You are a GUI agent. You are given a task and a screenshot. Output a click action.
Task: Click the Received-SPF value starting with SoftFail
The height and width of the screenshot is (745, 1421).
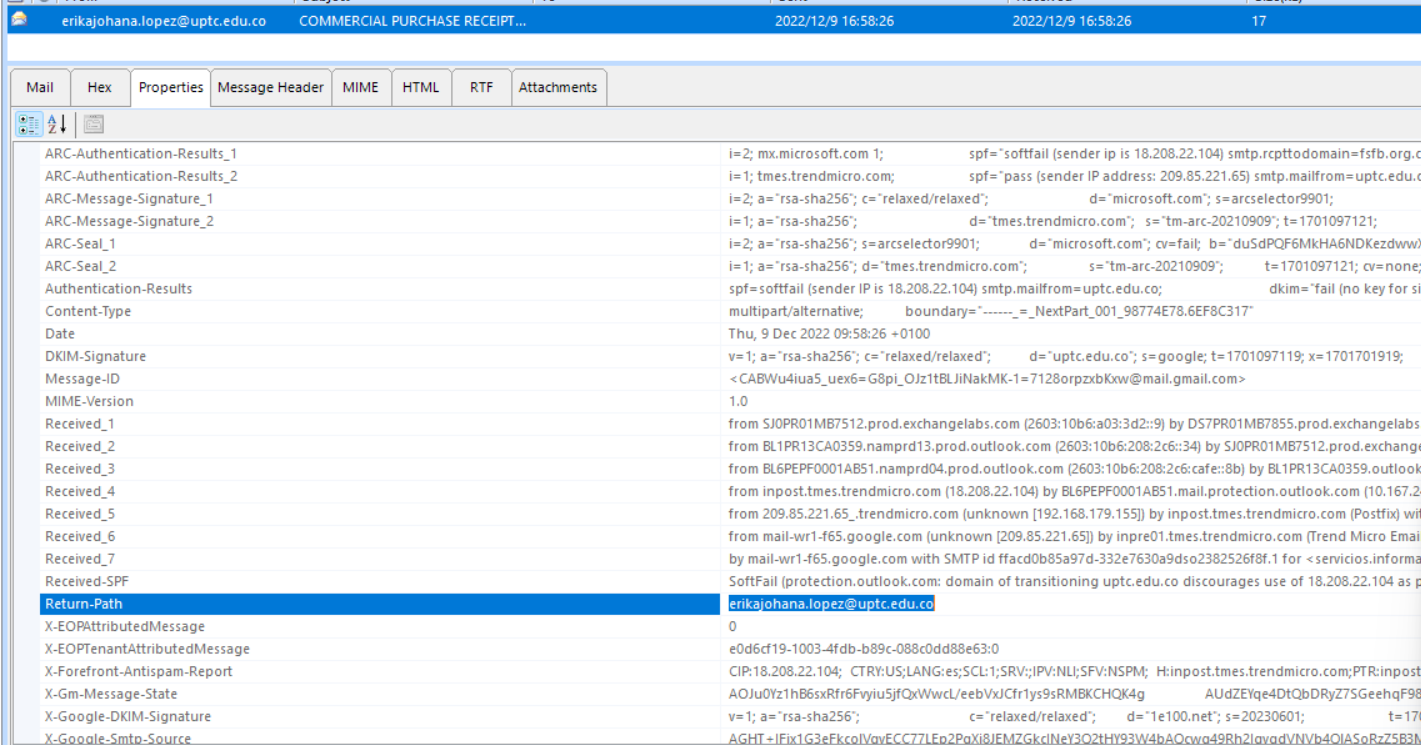tap(1074, 581)
